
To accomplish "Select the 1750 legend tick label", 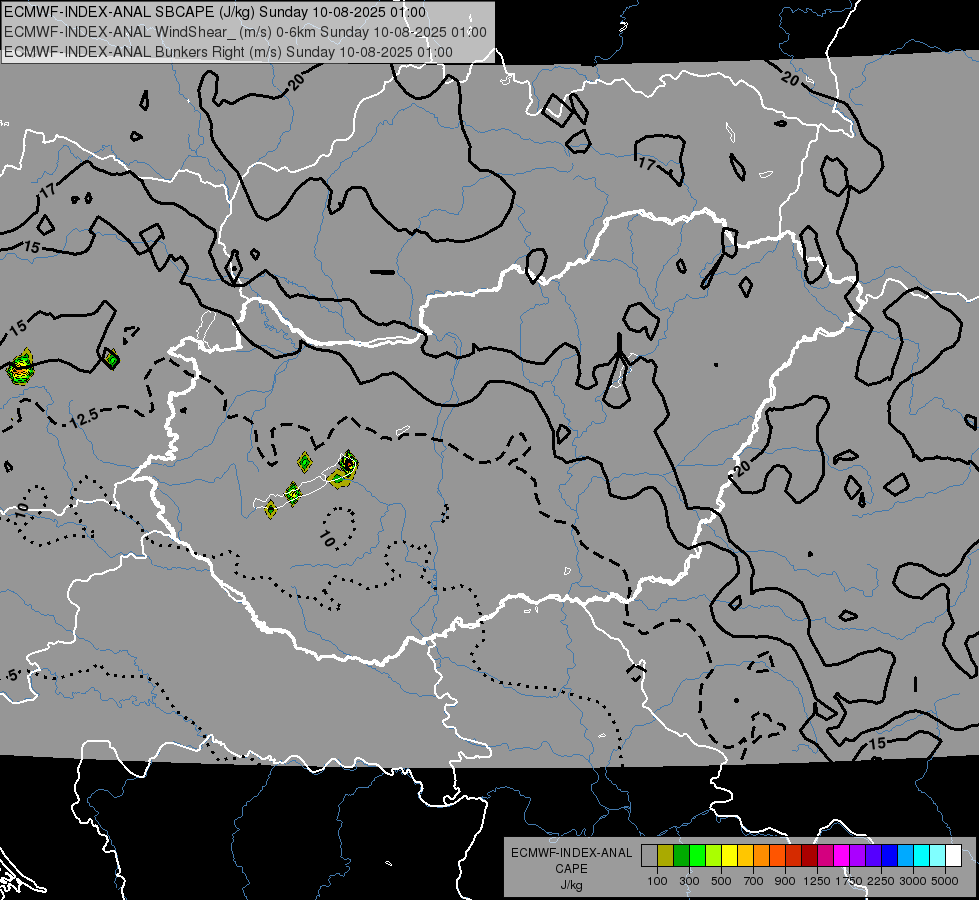I will point(849,881).
